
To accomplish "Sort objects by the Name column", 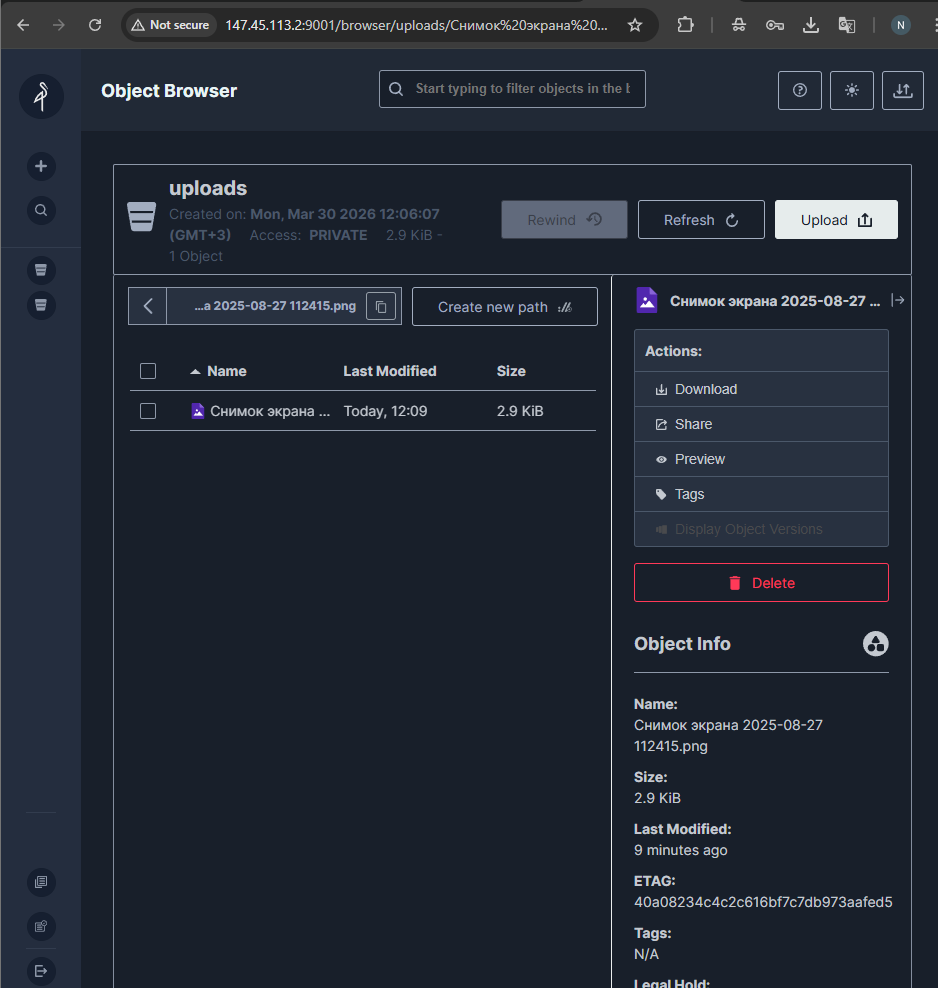I will tap(227, 372).
